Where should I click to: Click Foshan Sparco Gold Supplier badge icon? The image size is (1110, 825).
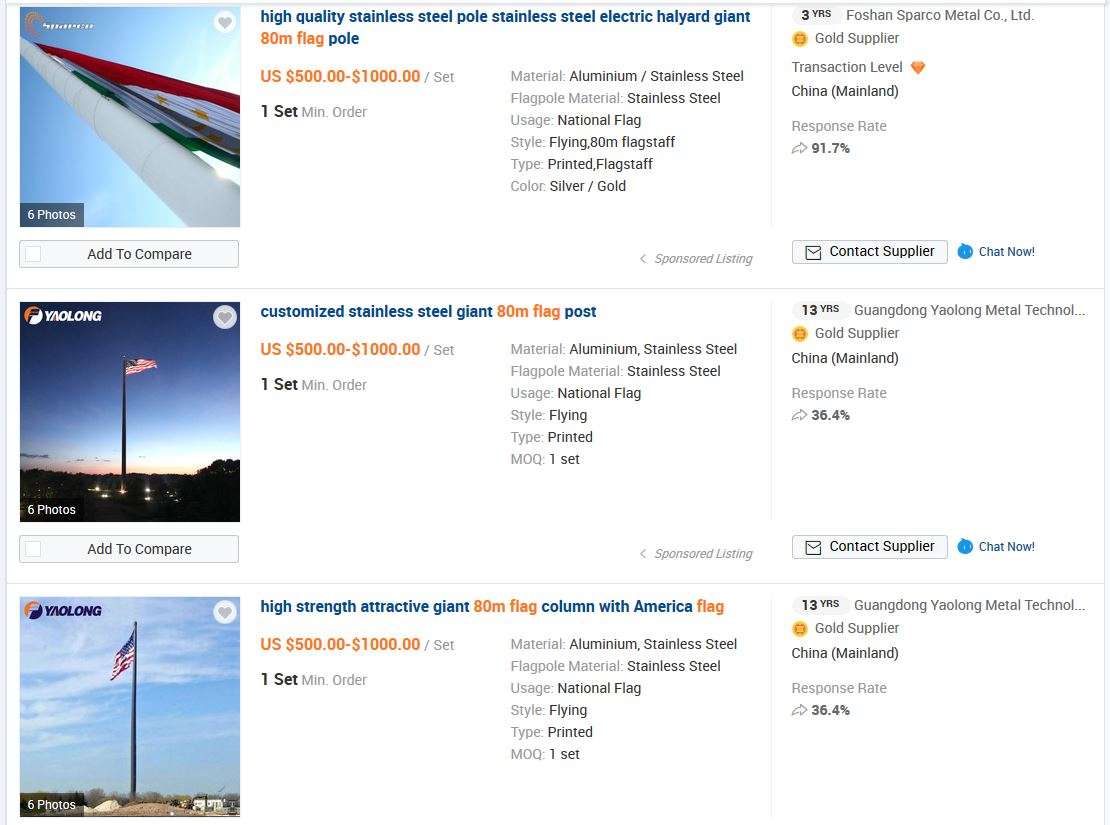click(800, 39)
